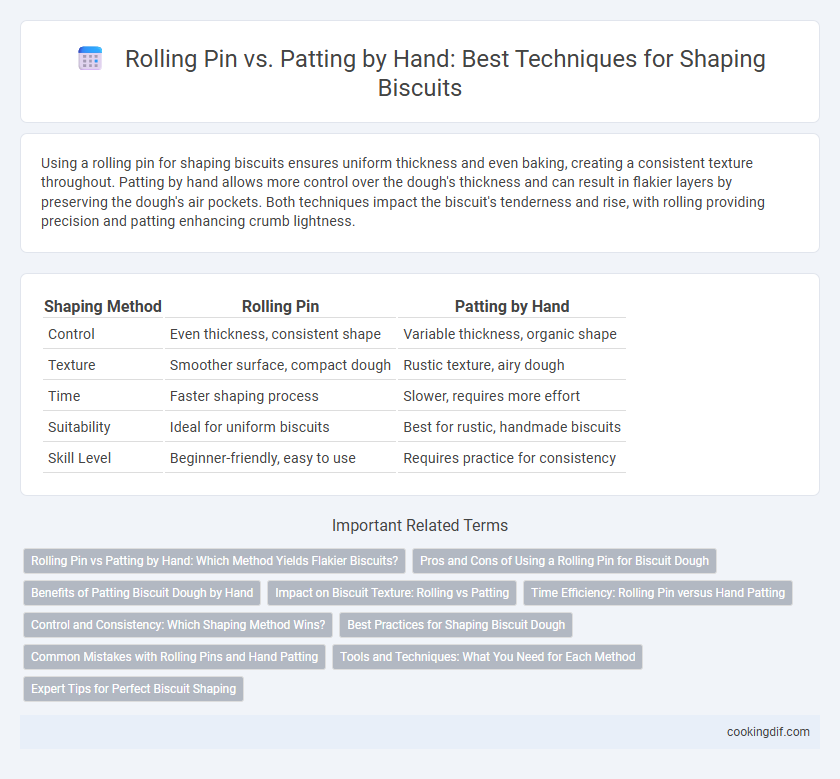Image resolution: width=840 pixels, height=779 pixels.
Task: Open 'Common Mistakes with Rolling Pins and Hand Patting'
Action: (174, 657)
